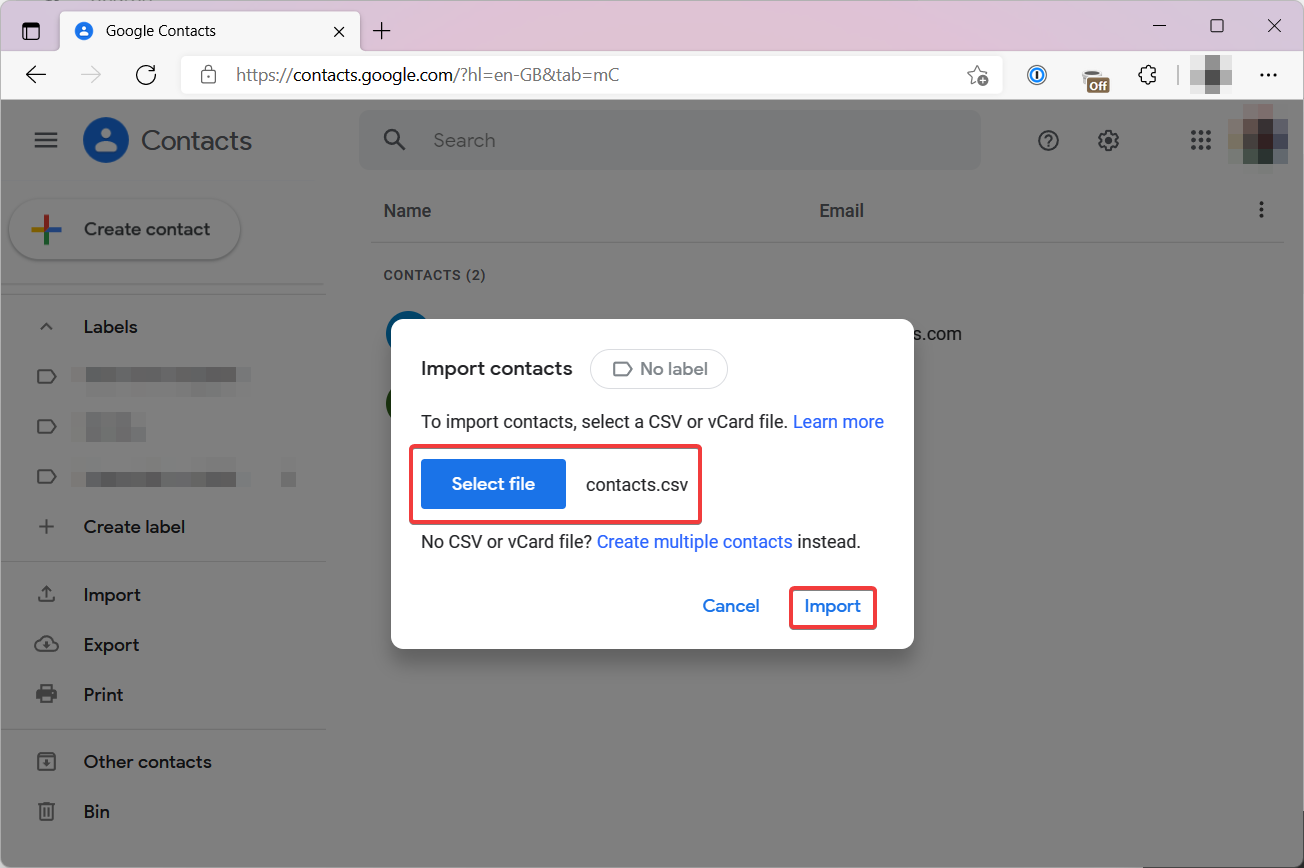Click the No label chip
The image size is (1304, 868).
point(659,369)
